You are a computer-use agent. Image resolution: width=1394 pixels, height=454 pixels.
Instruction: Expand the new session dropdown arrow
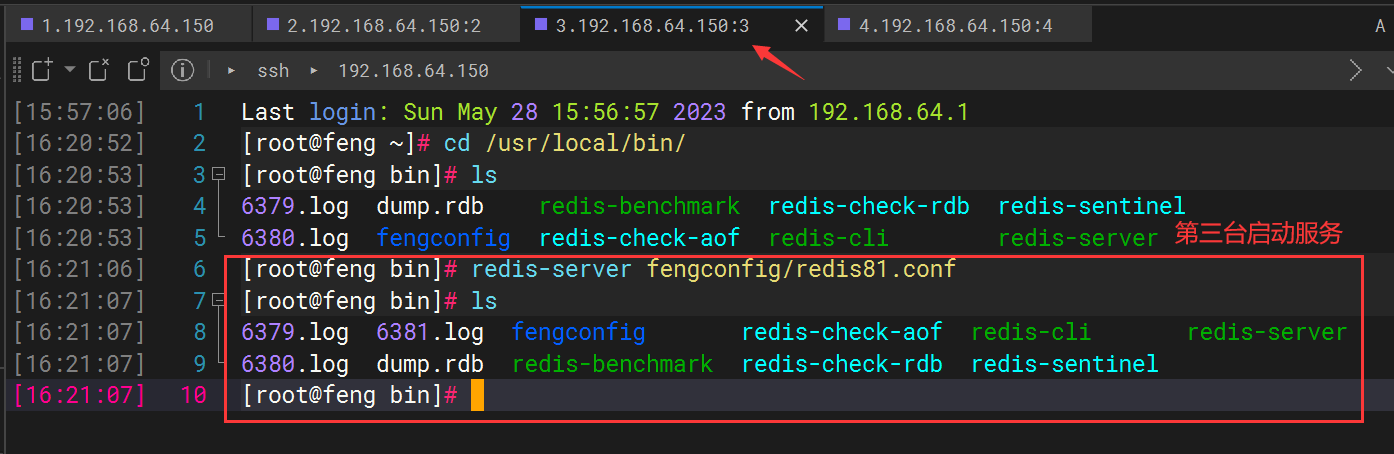69,70
